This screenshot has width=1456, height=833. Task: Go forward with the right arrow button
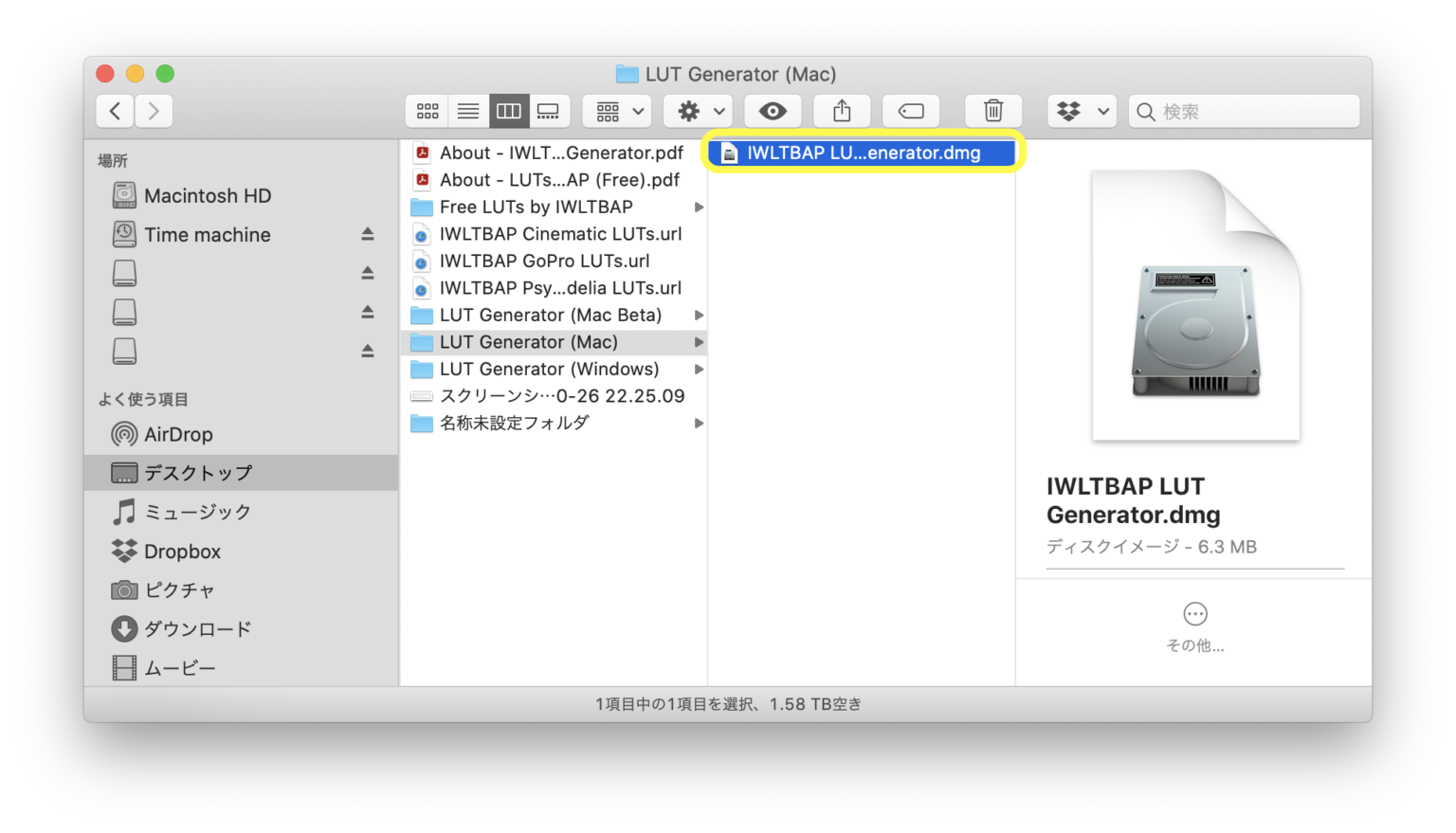click(154, 111)
